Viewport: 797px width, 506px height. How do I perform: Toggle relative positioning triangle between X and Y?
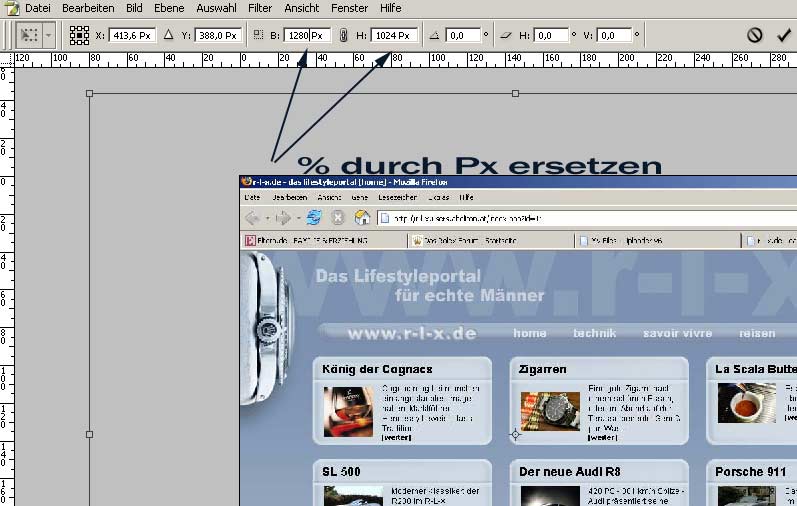click(169, 35)
